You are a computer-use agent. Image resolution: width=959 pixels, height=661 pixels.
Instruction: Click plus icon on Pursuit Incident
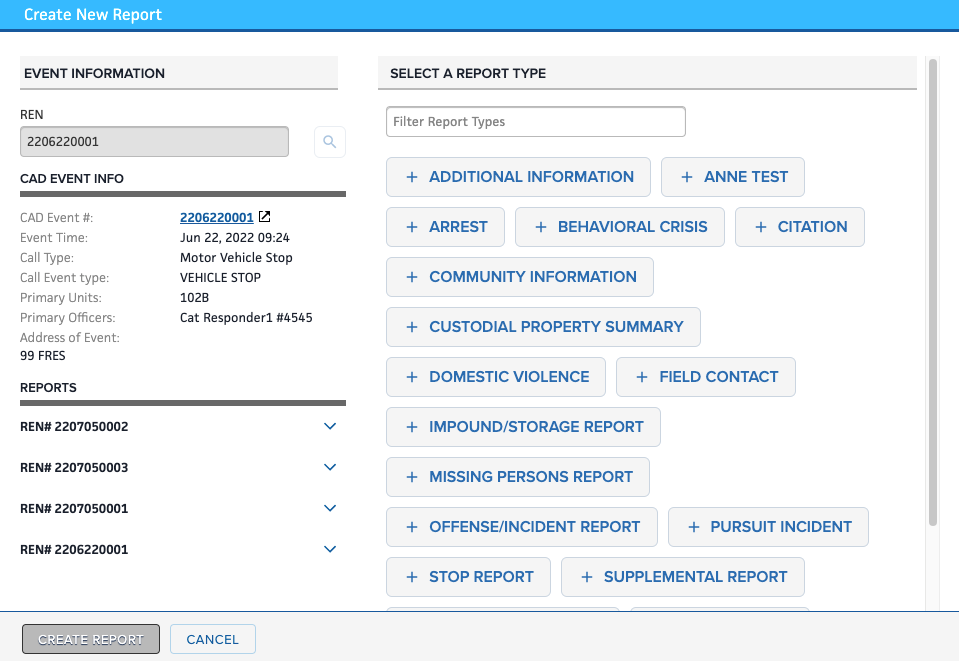pyautogui.click(x=692, y=527)
